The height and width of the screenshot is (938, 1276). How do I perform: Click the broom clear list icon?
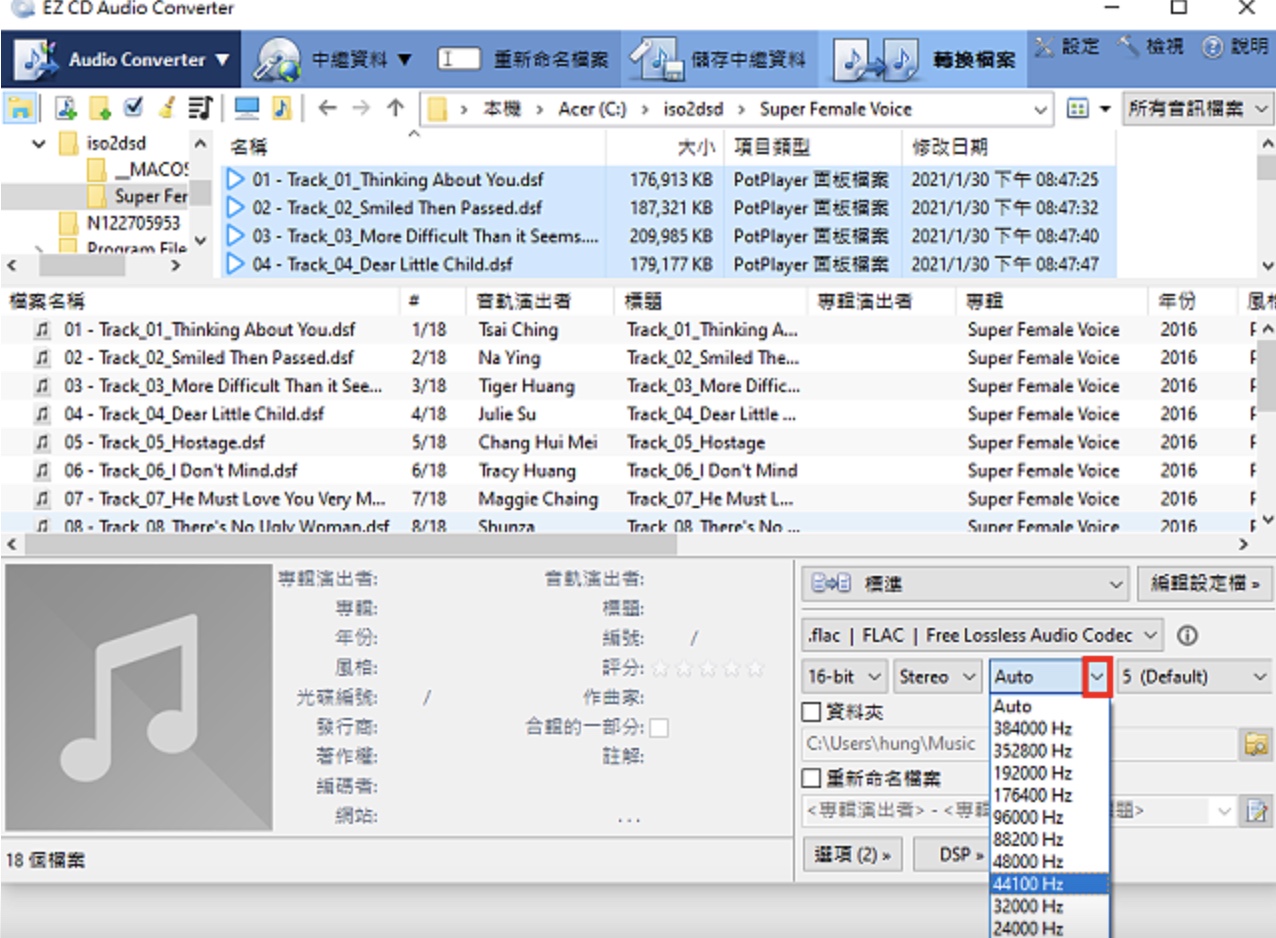(167, 108)
